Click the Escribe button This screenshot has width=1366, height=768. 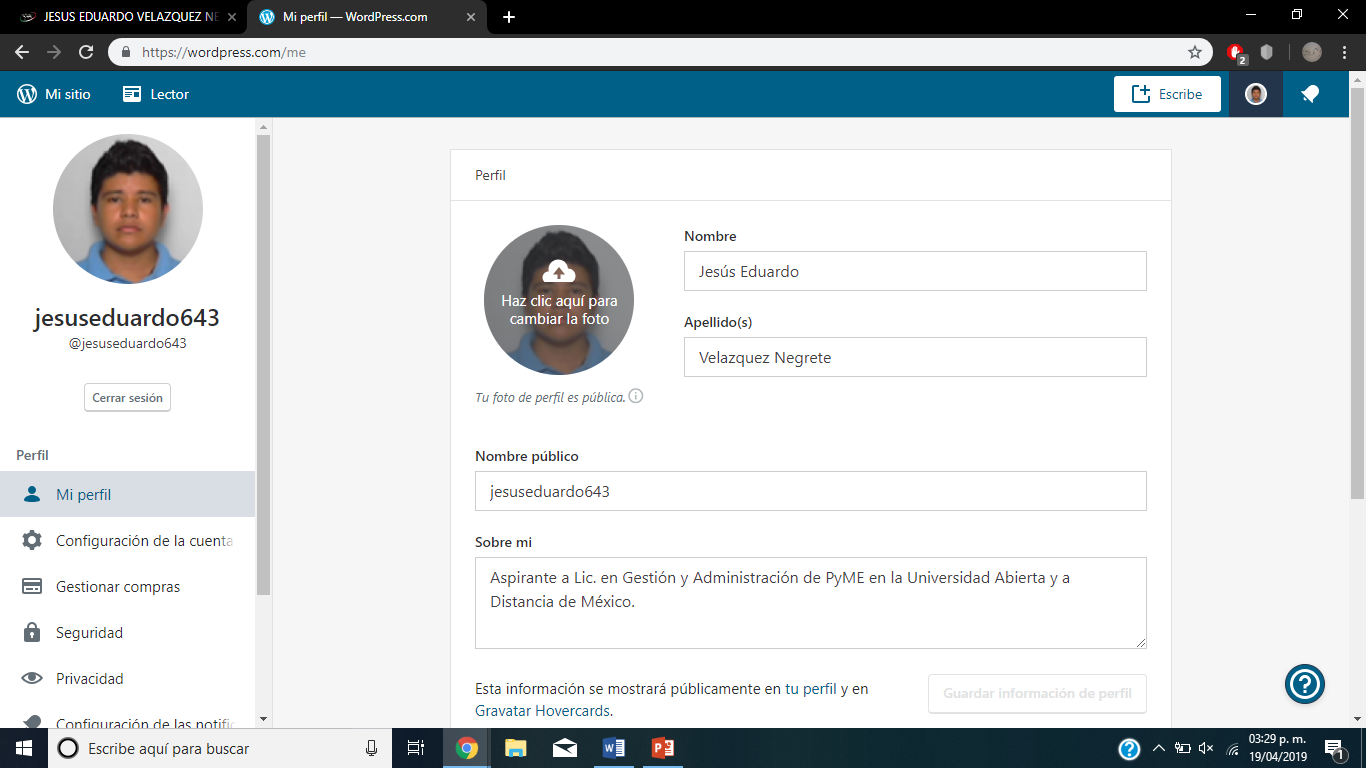1167,94
